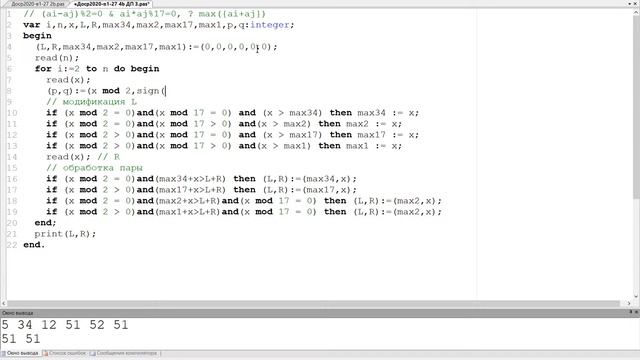The width and height of the screenshot is (640, 360).
Task: Click the var declaration on line 2
Action: (x=159, y=25)
